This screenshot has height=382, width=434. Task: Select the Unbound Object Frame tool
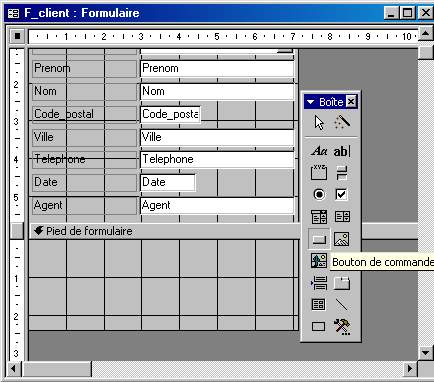(319, 261)
